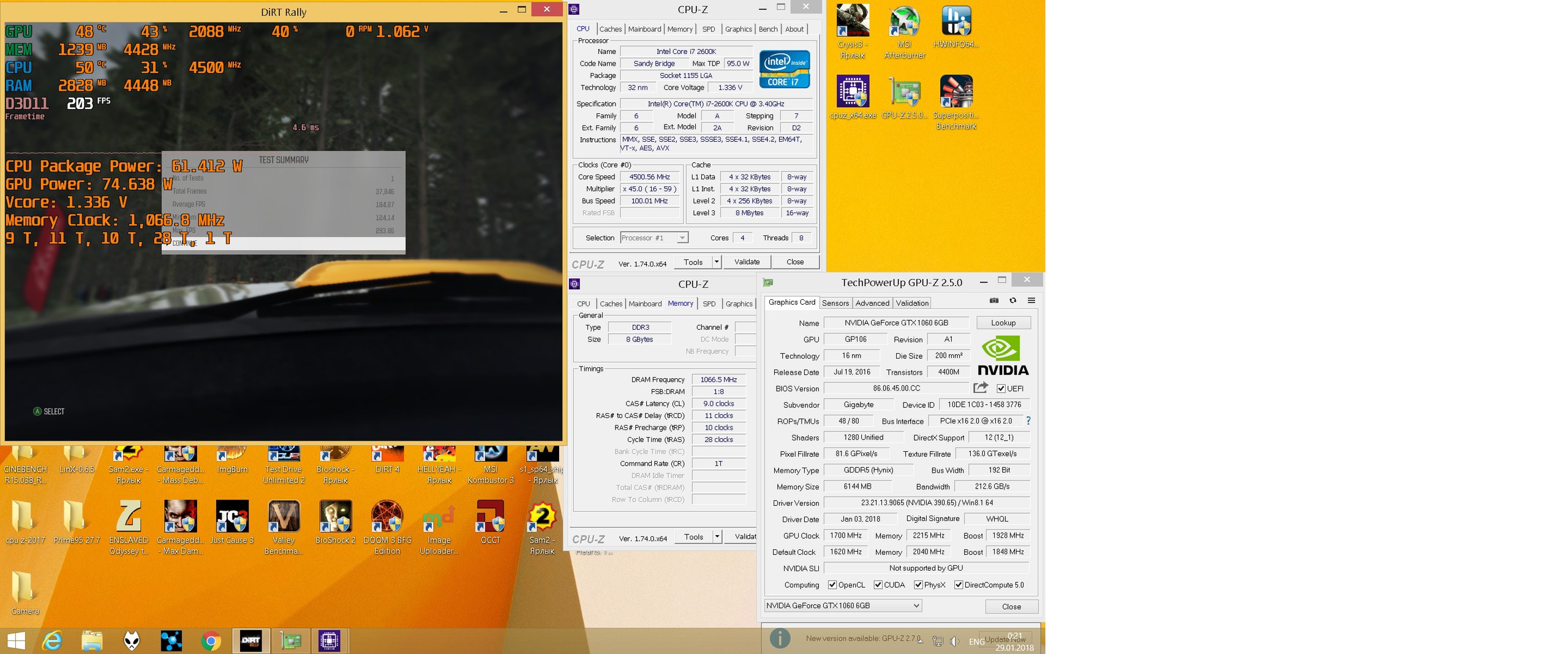This screenshot has height=654, width=1568.
Task: Open foobar2000 alien icon in taskbar
Action: (x=132, y=641)
